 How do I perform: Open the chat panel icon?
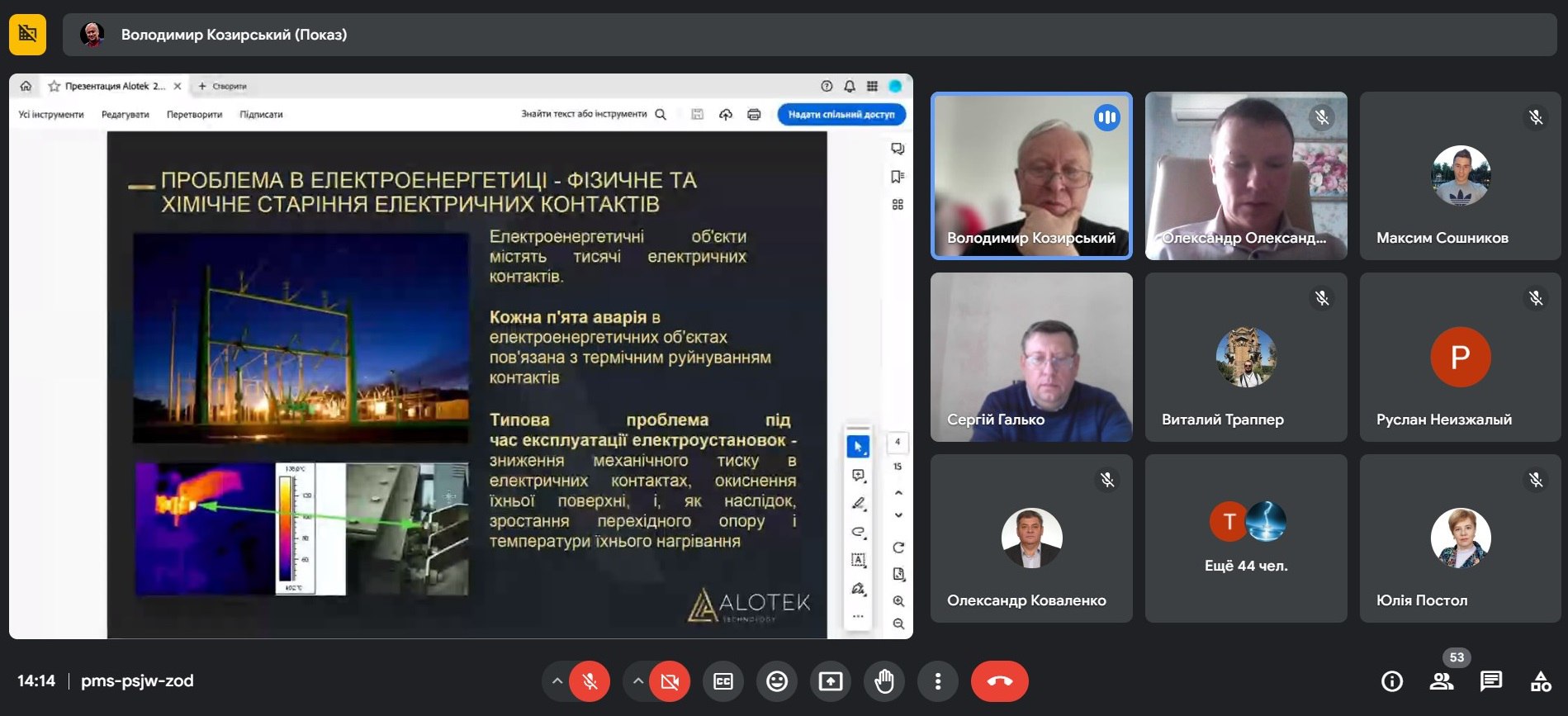coord(1491,681)
